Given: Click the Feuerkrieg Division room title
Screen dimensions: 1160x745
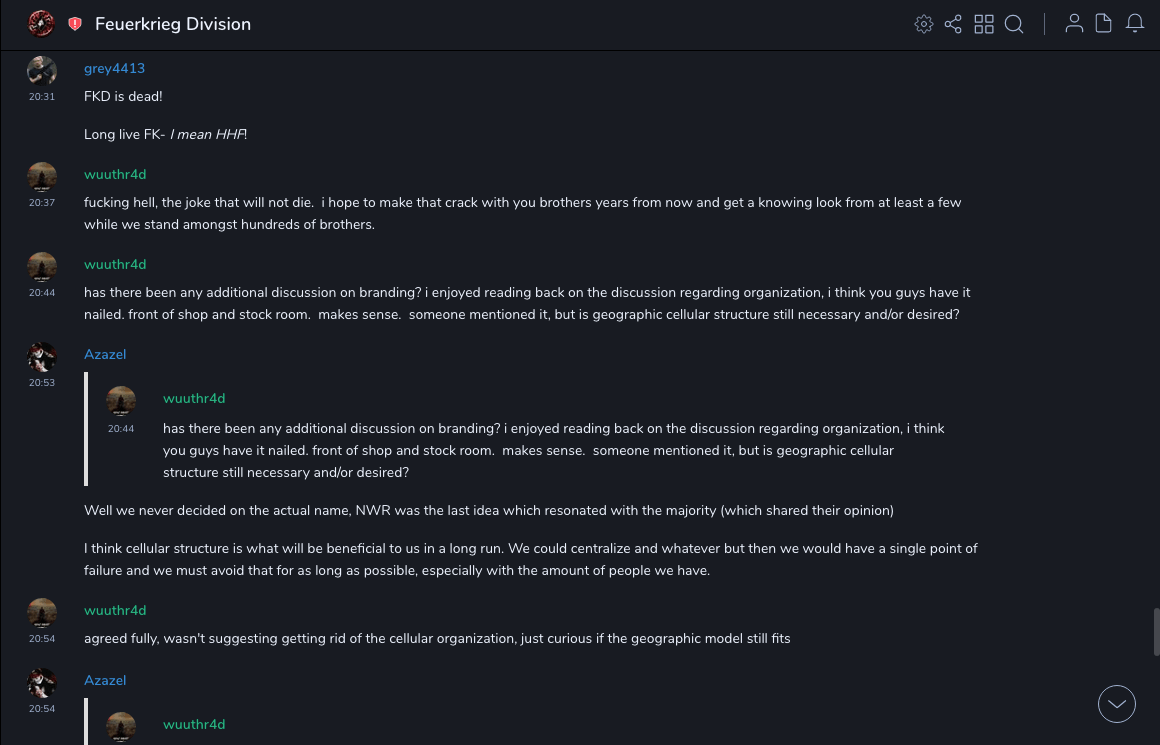Looking at the screenshot, I should [x=173, y=24].
